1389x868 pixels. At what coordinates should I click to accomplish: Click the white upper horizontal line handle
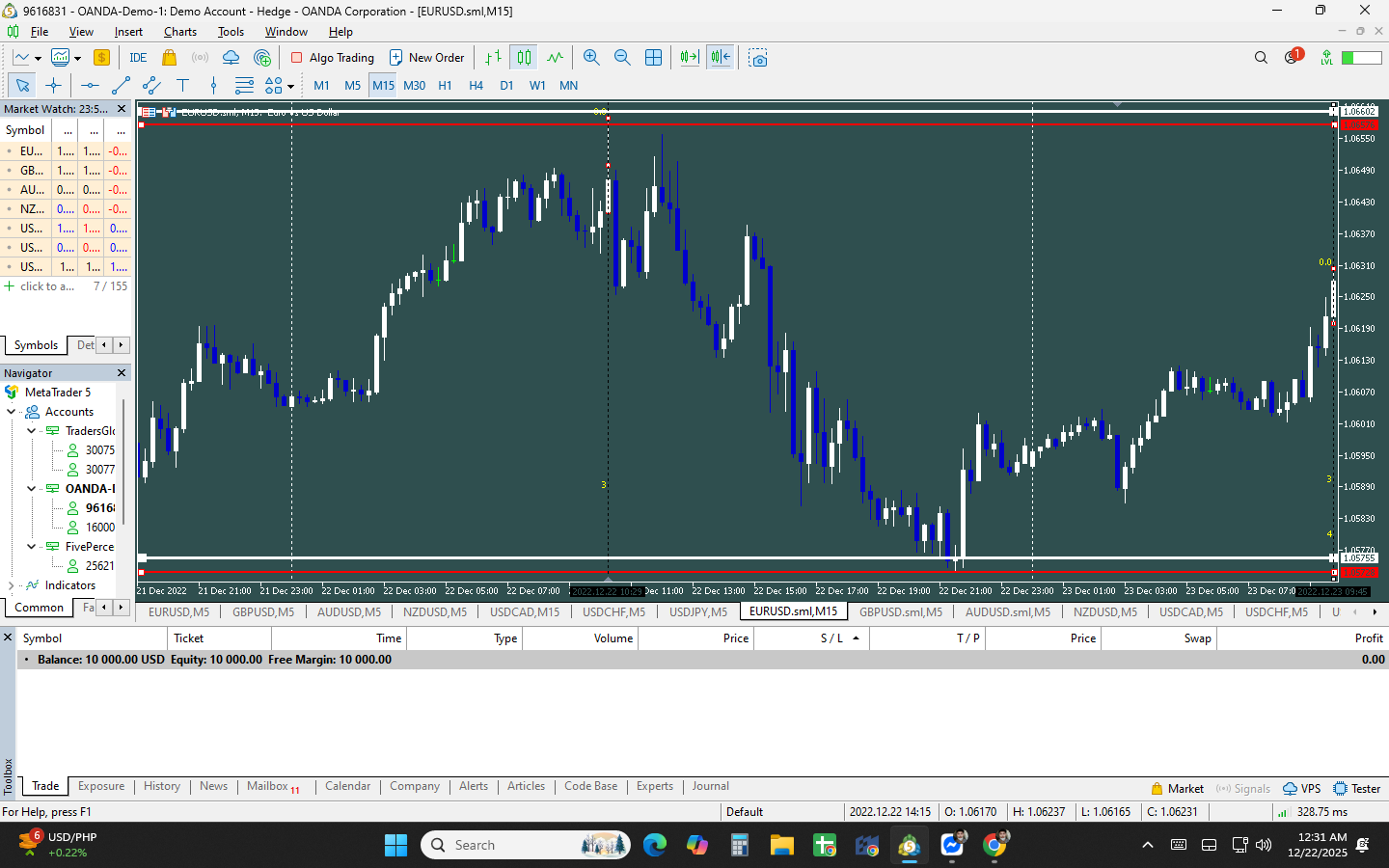(x=1334, y=111)
